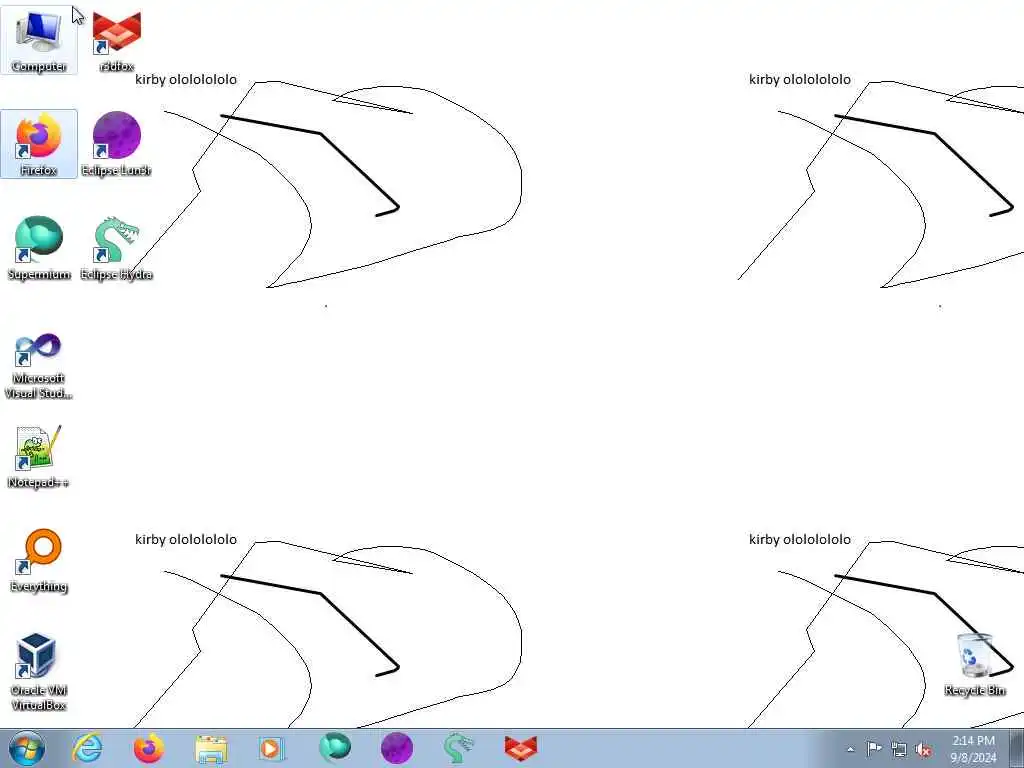
Task: Select the Oracle VM VirtualBox shortcut
Action: pos(39,671)
